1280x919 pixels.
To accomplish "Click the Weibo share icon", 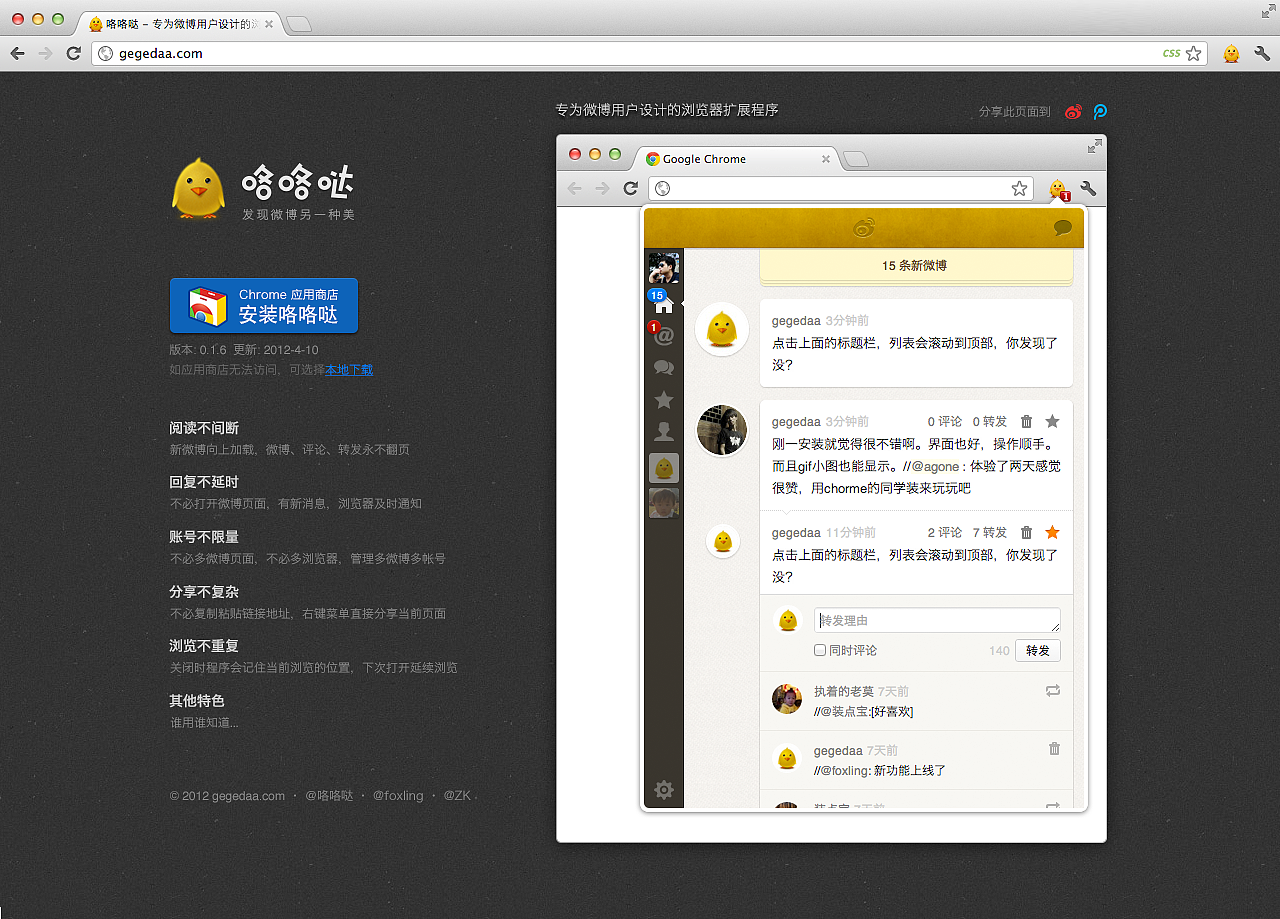I will pos(1073,112).
